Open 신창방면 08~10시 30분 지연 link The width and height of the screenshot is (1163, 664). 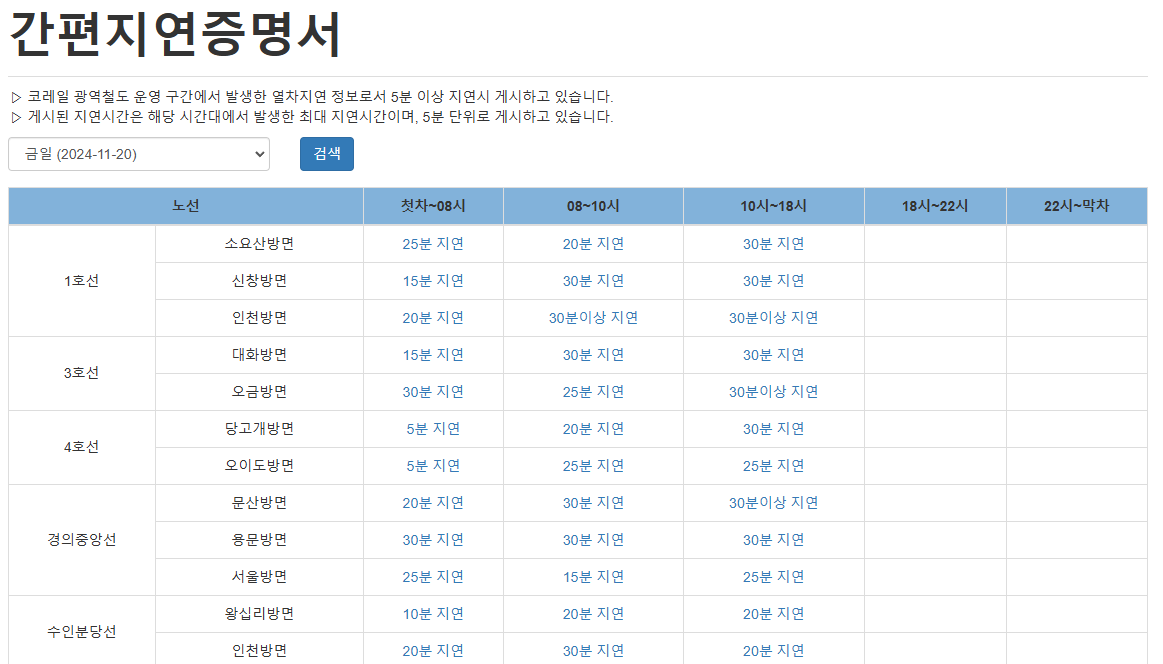[x=593, y=281]
